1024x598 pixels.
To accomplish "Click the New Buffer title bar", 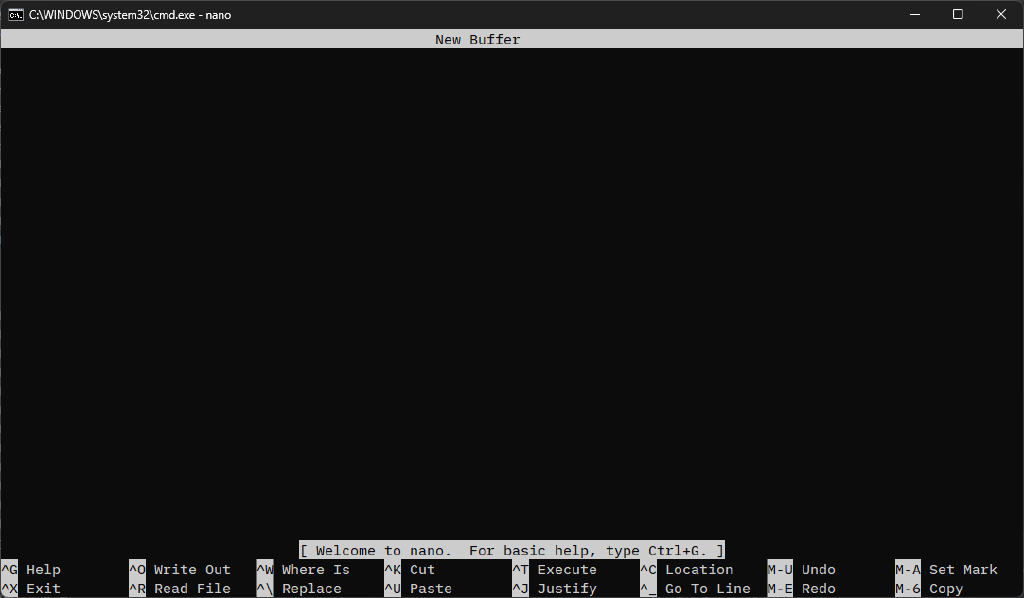I will (478, 40).
